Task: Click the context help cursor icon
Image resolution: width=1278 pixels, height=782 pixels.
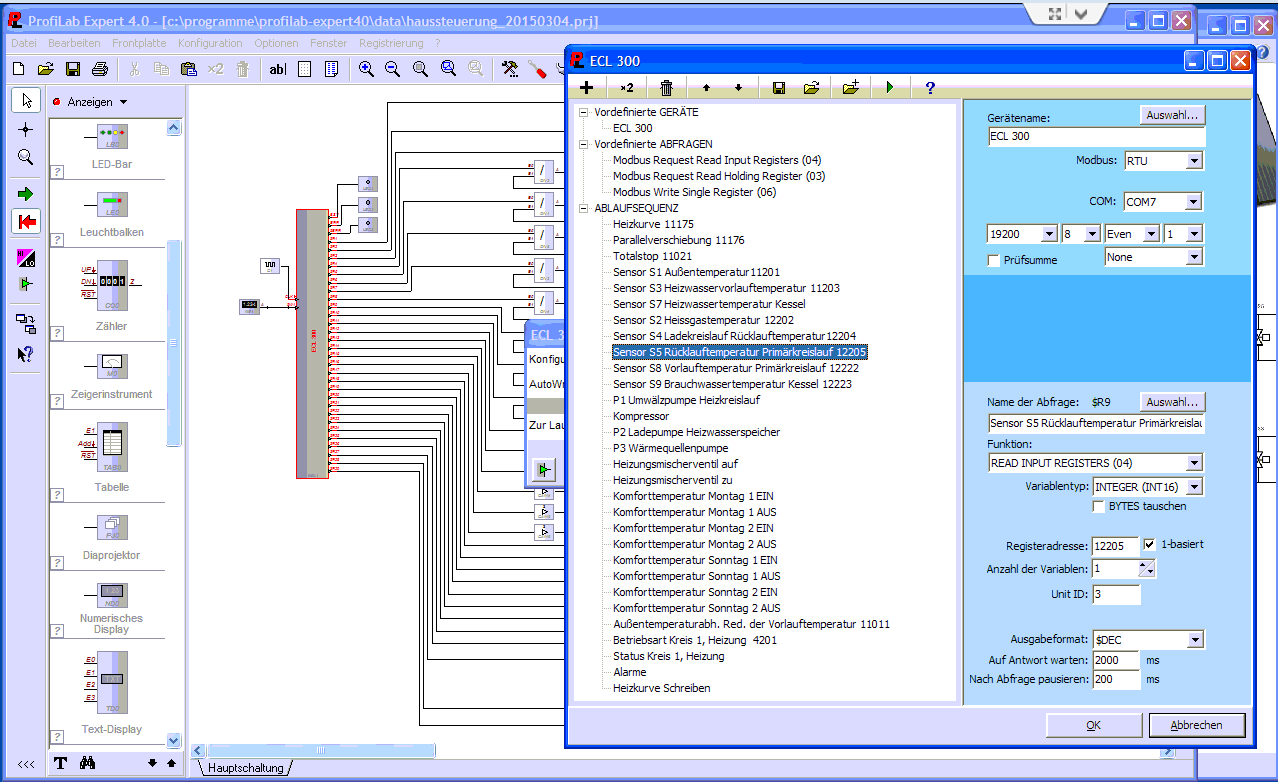Action: coord(26,354)
